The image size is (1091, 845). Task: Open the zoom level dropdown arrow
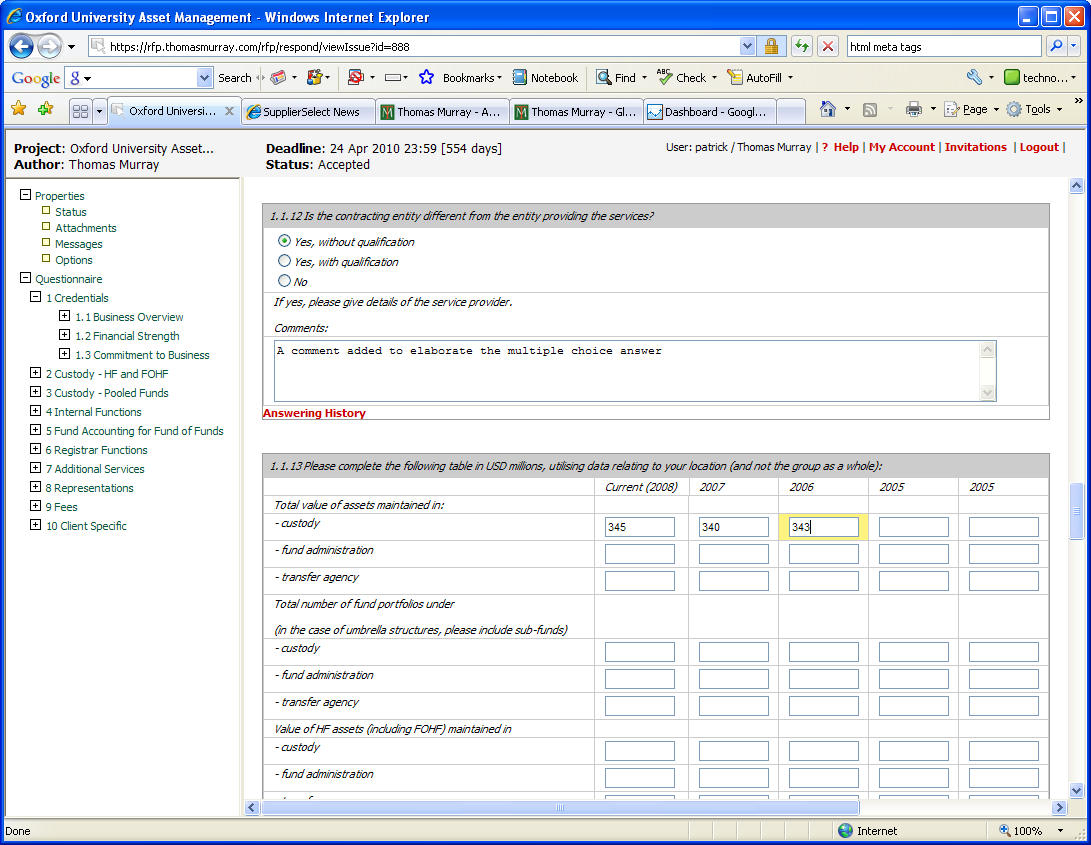(1060, 830)
